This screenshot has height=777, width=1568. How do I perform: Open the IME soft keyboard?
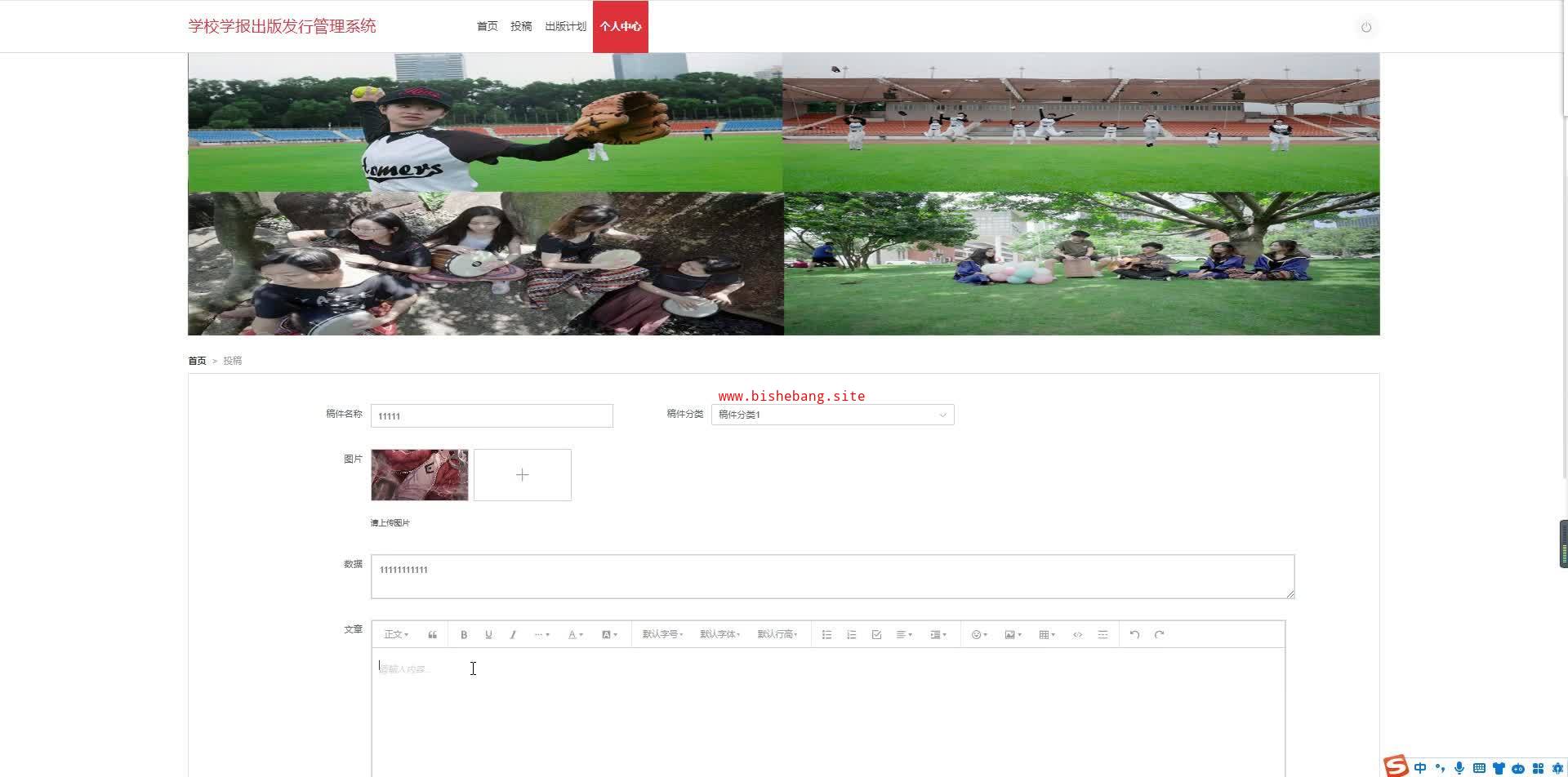tap(1479, 768)
